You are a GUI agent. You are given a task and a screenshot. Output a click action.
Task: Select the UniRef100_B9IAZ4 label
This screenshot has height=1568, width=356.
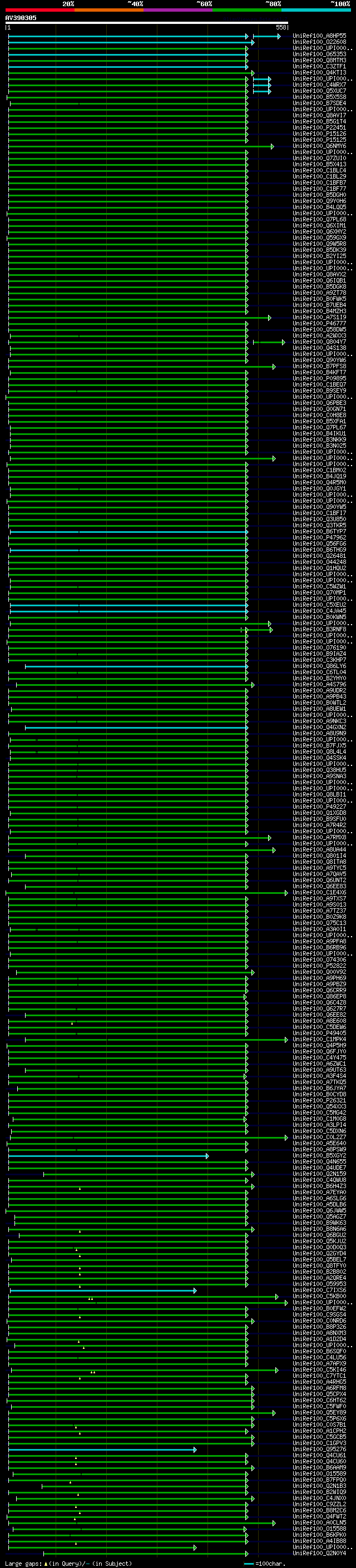click(x=319, y=654)
